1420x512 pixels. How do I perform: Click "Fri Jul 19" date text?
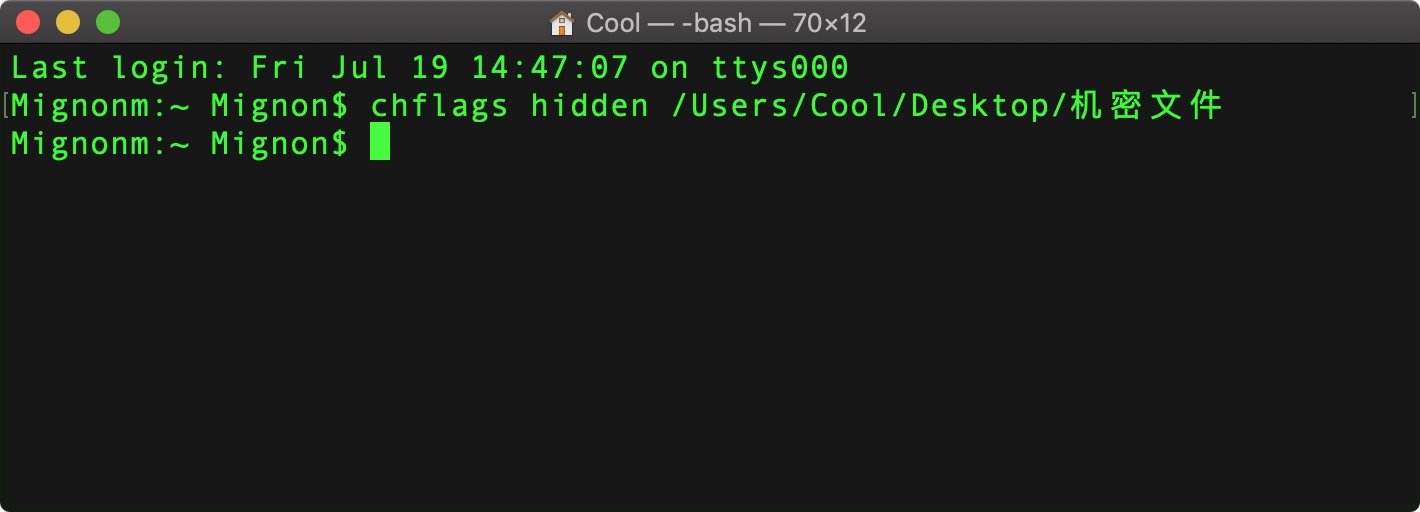point(350,68)
